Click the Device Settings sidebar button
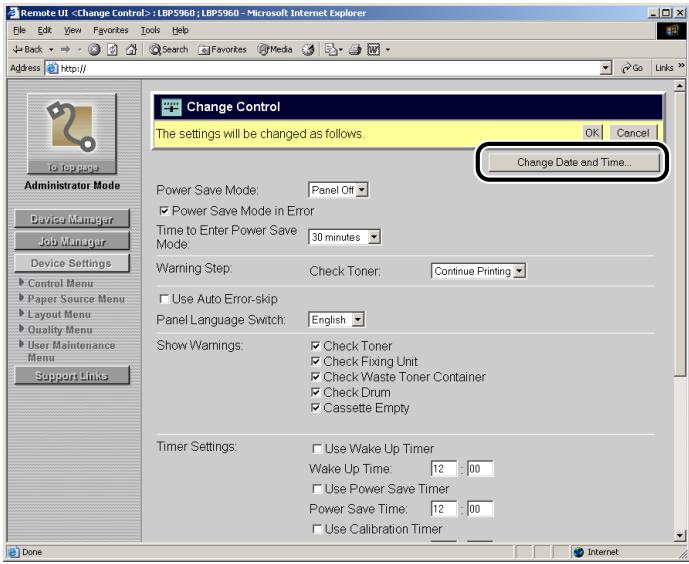This screenshot has height=564, width=689. point(72,263)
